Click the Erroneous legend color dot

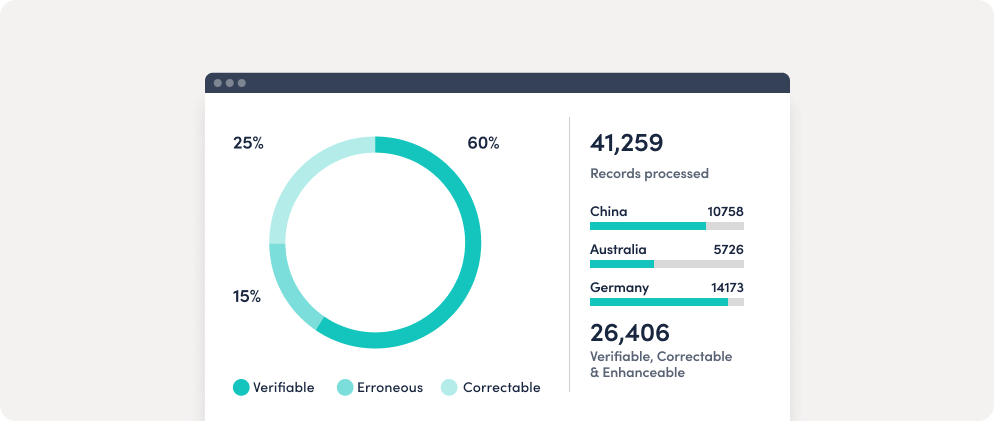point(345,387)
